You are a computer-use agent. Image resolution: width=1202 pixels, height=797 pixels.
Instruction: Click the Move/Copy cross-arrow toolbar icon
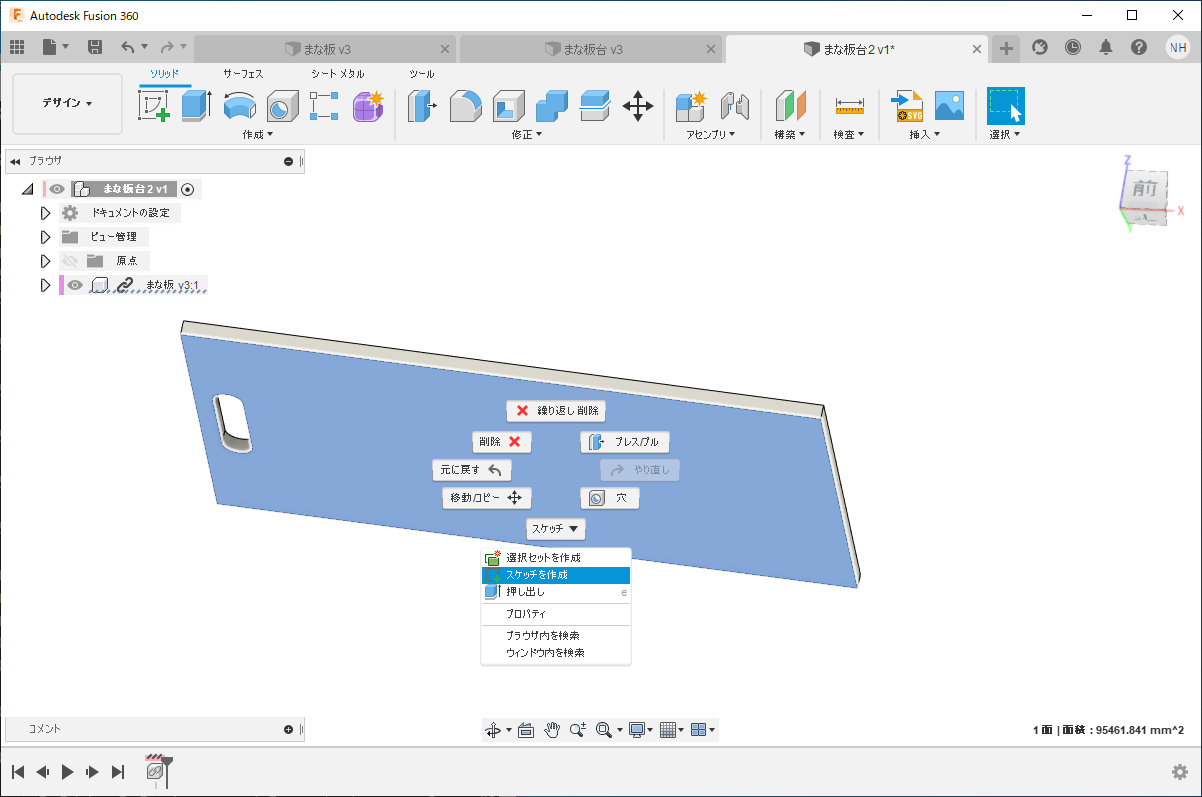pyautogui.click(x=637, y=105)
